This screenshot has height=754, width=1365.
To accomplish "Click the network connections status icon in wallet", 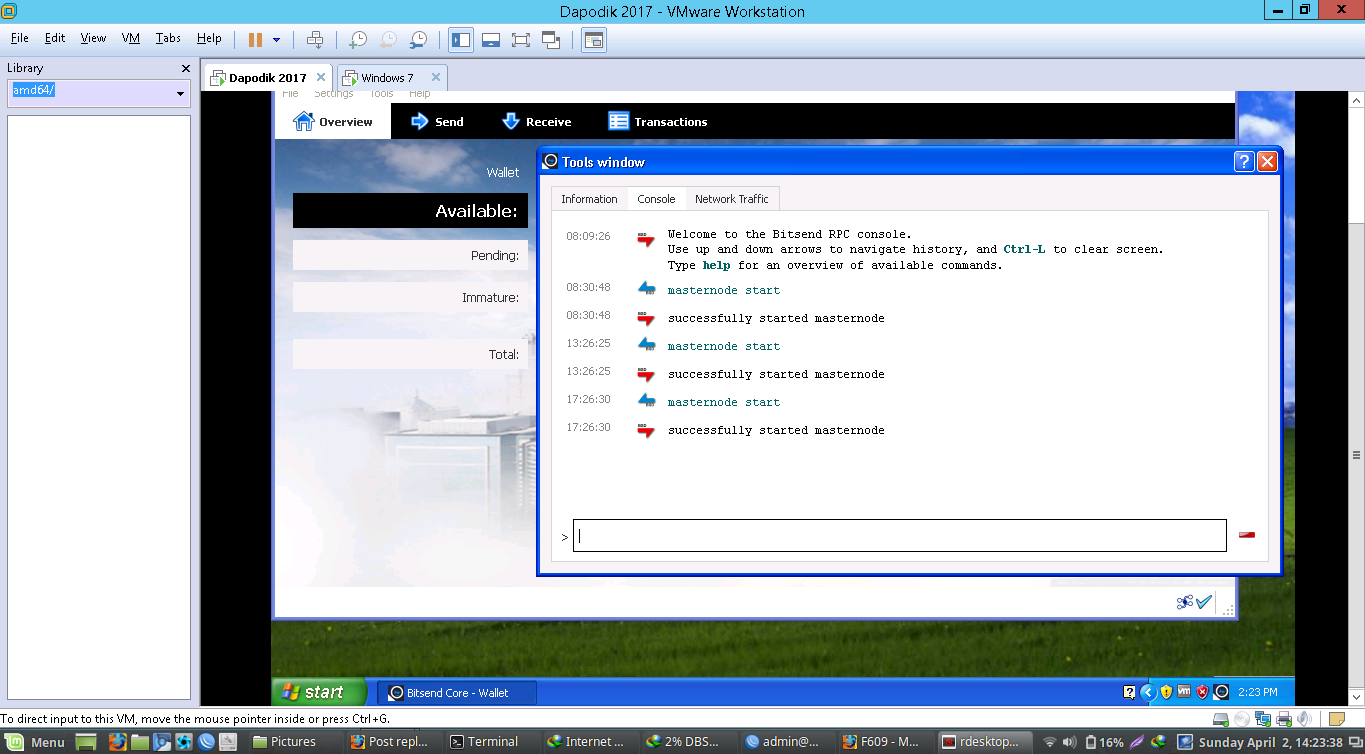I will (x=1185, y=602).
